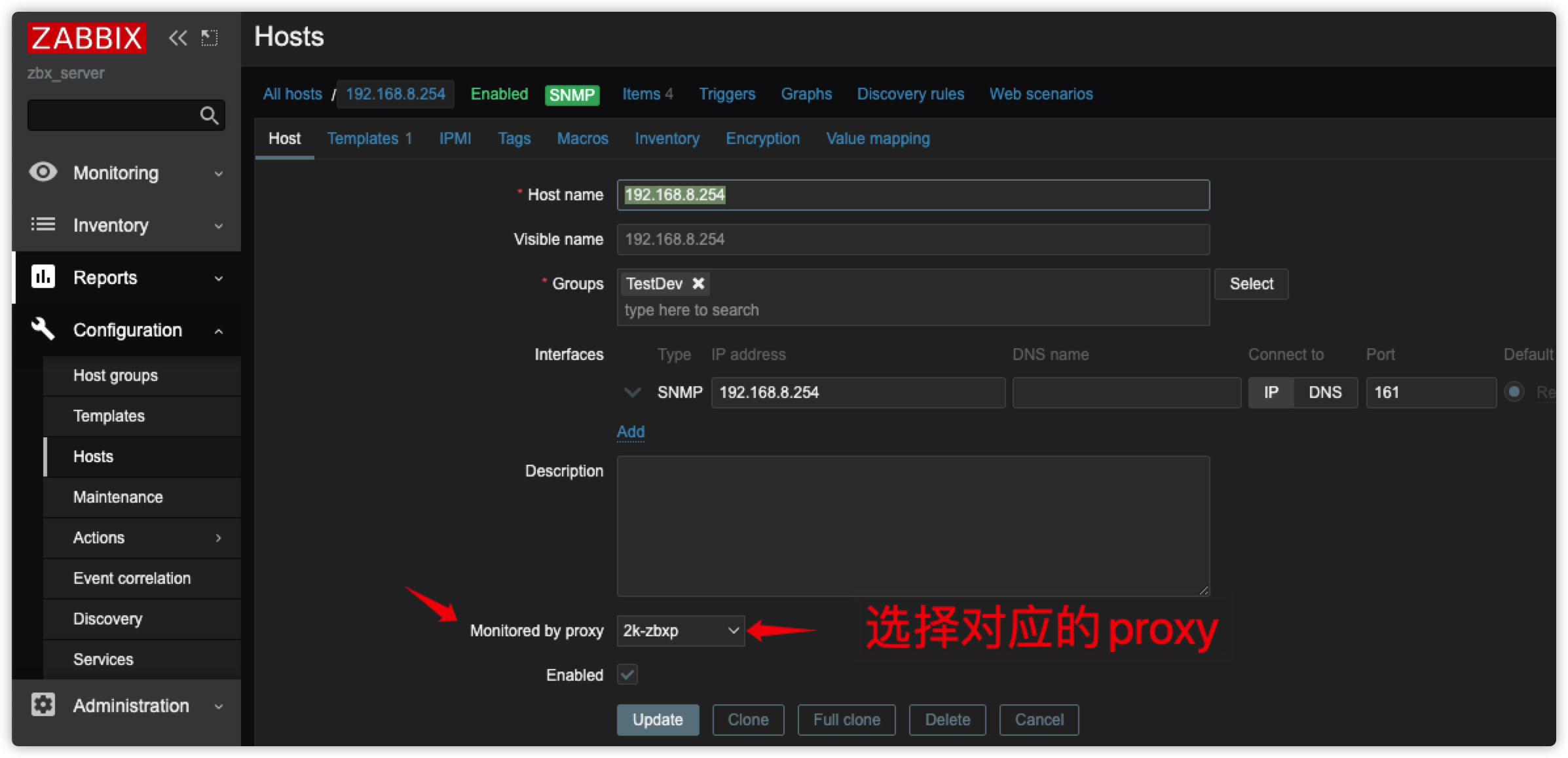Open Templates in sidebar
1568x758 pixels.
pos(142,416)
